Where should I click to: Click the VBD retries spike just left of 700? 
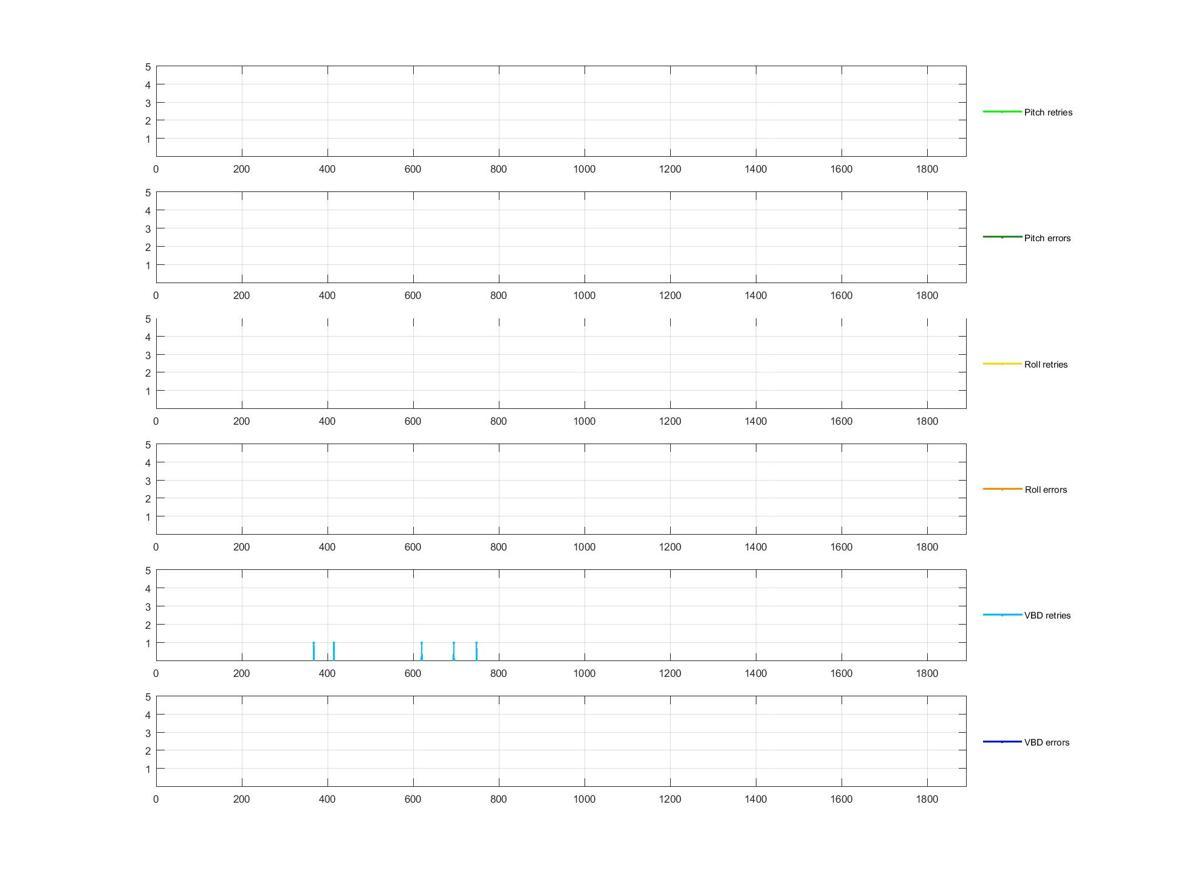click(x=453, y=651)
